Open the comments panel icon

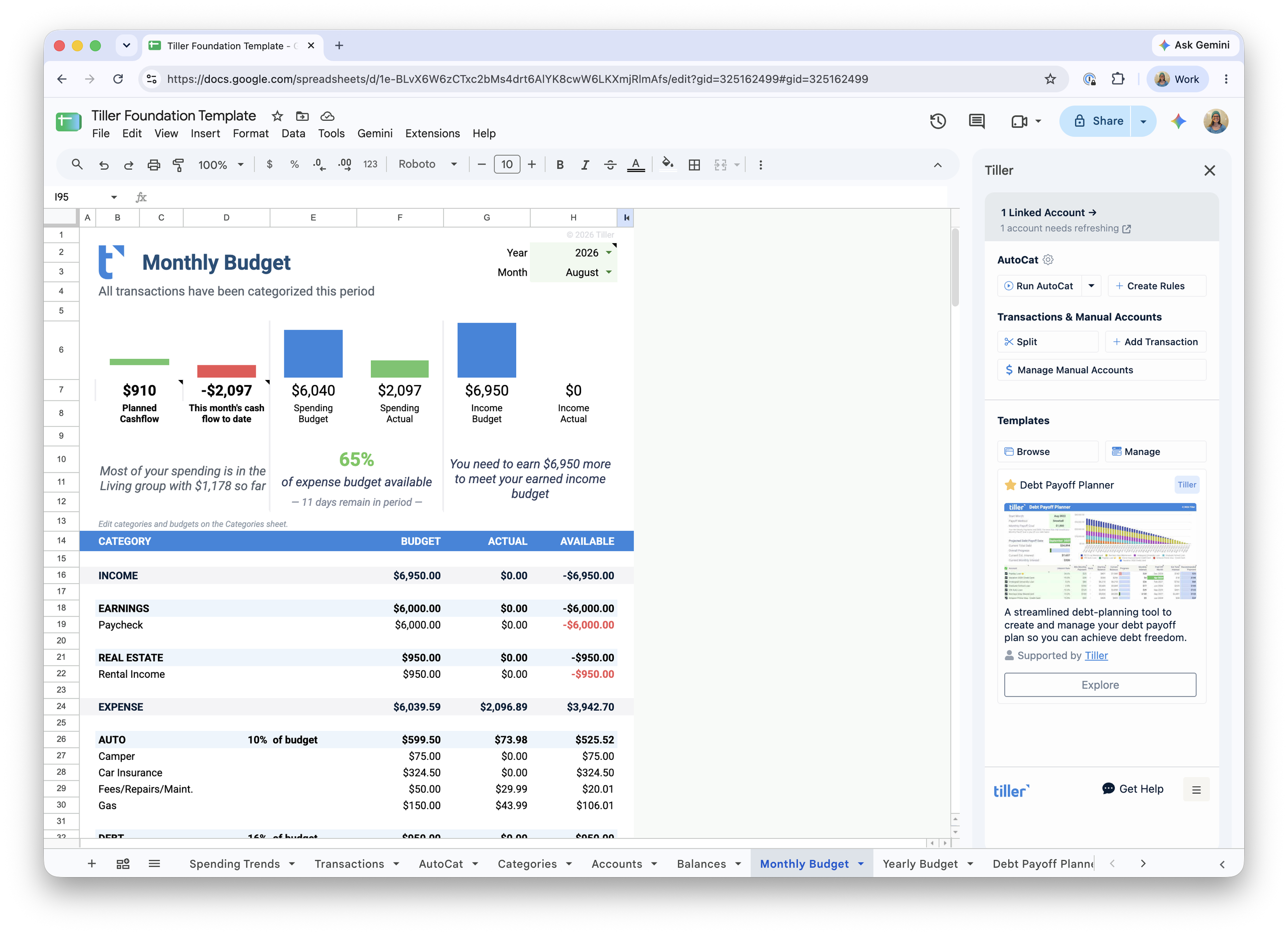pyautogui.click(x=976, y=120)
